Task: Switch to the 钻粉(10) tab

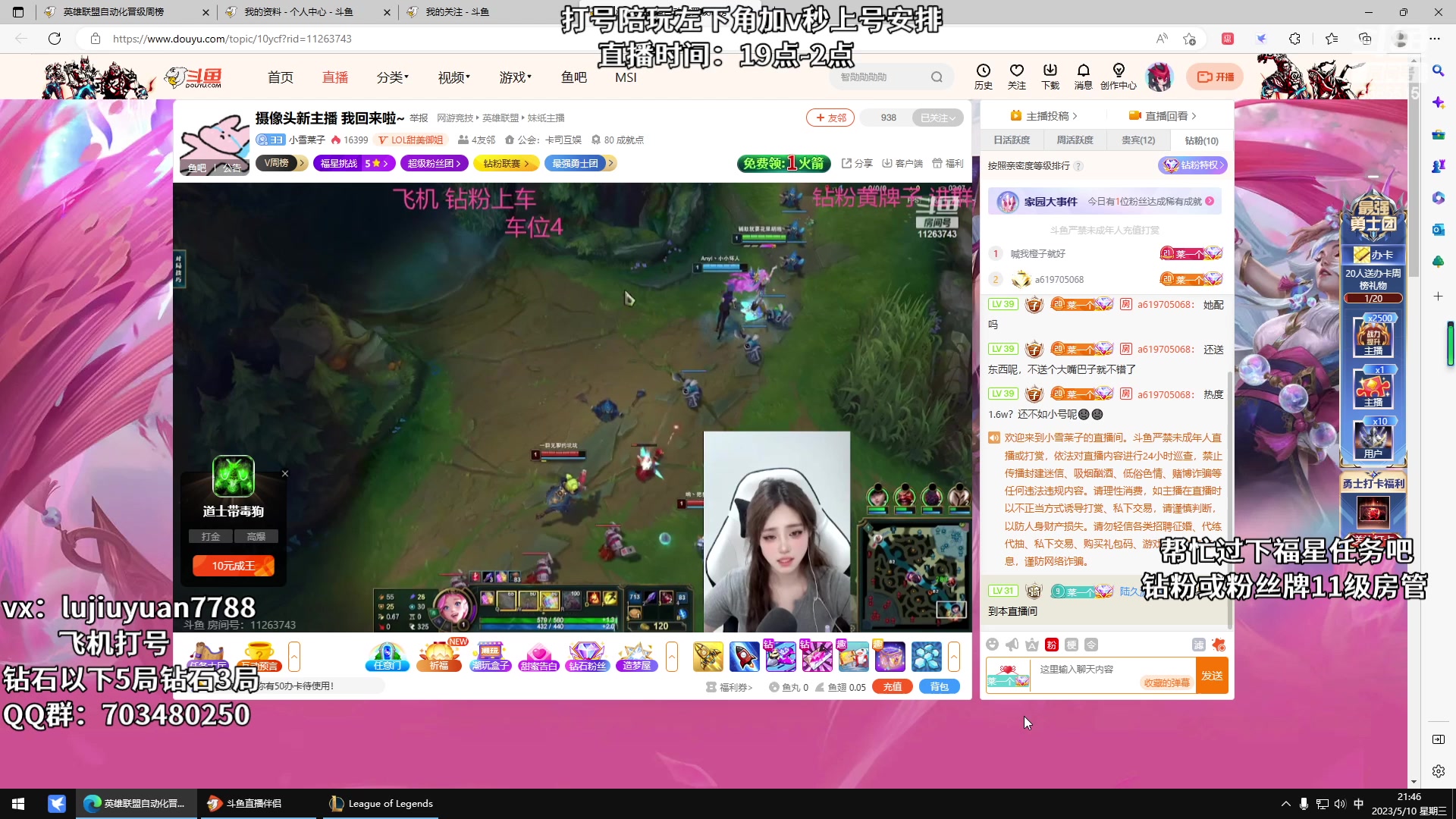Action: click(x=1201, y=140)
